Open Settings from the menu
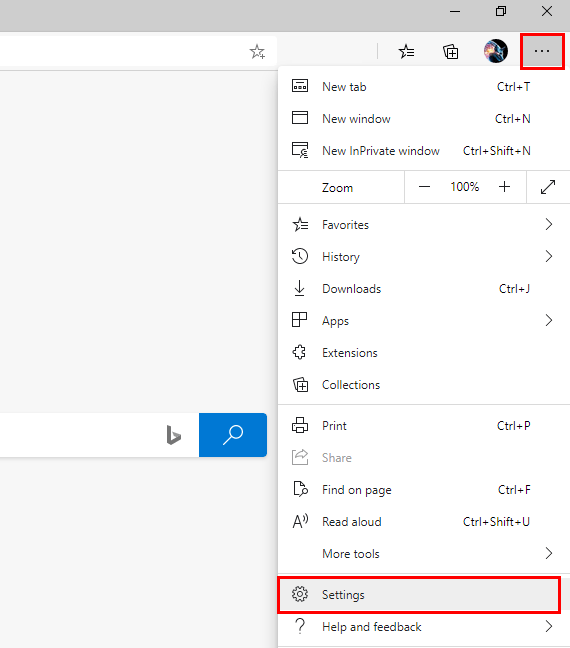 pos(420,595)
